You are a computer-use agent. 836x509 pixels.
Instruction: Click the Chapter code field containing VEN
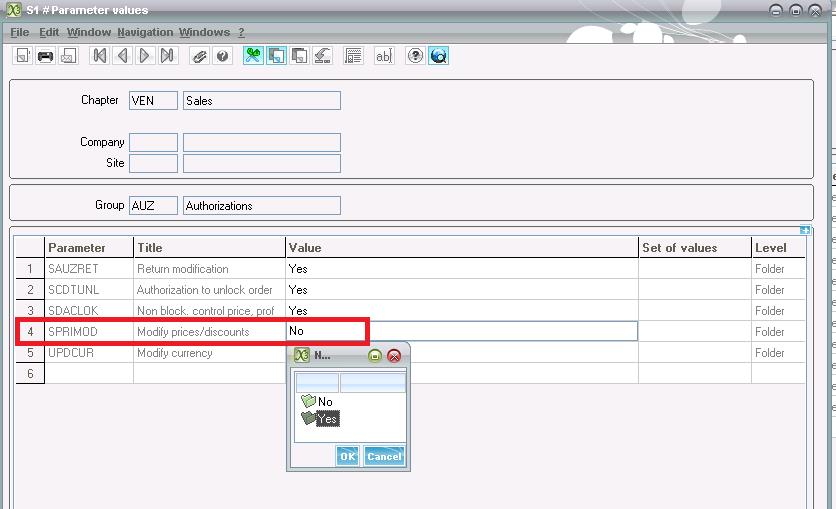click(x=153, y=101)
